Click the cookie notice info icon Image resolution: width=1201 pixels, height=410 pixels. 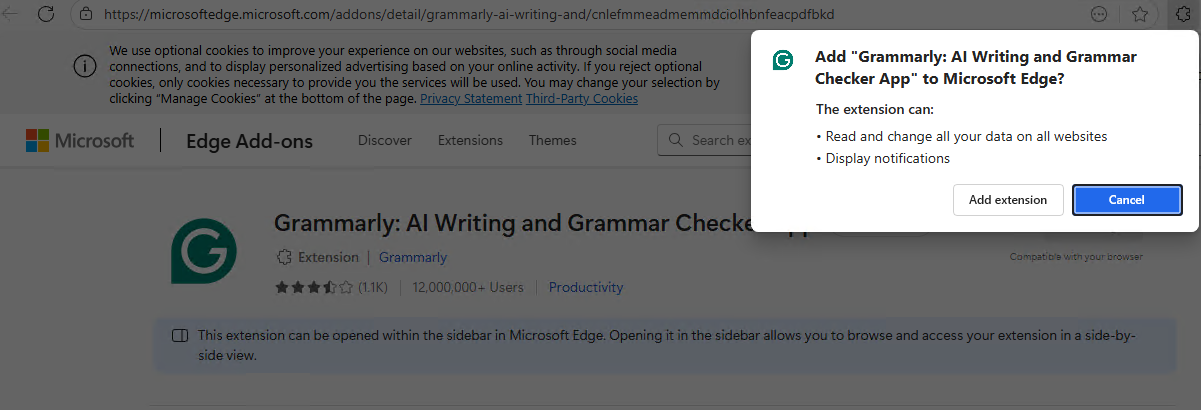coord(85,65)
